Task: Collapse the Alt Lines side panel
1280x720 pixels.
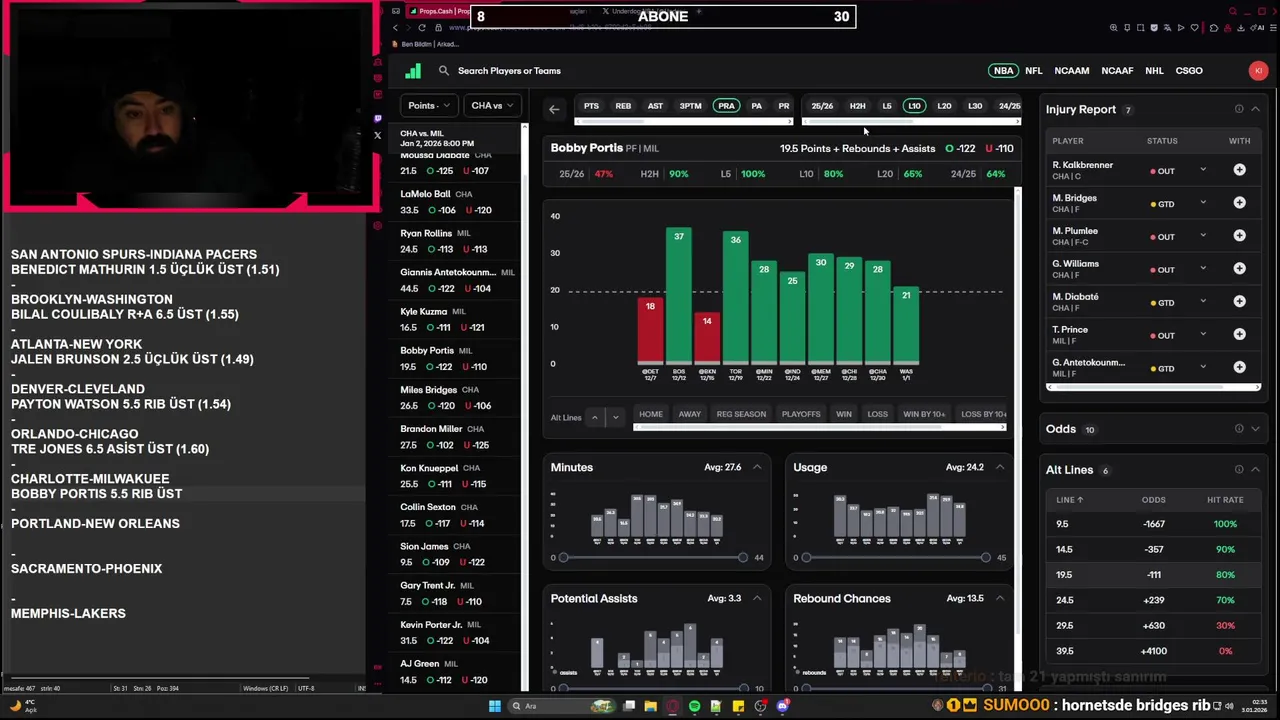Action: click(x=1255, y=470)
